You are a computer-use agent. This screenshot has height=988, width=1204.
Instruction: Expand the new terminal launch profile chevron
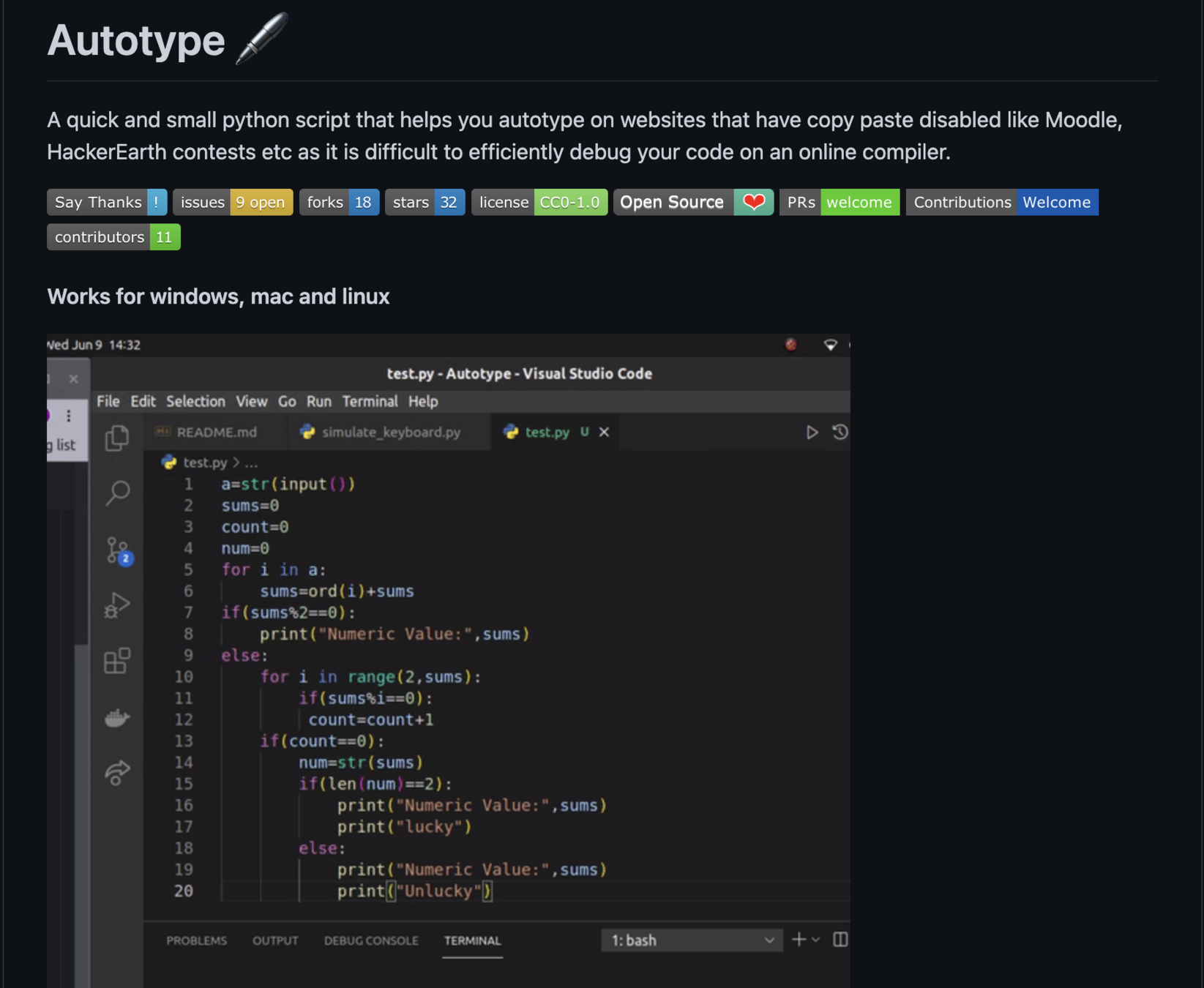816,940
